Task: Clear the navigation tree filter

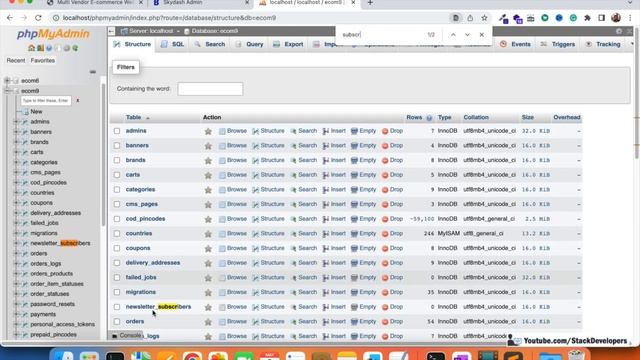Action: [78, 100]
